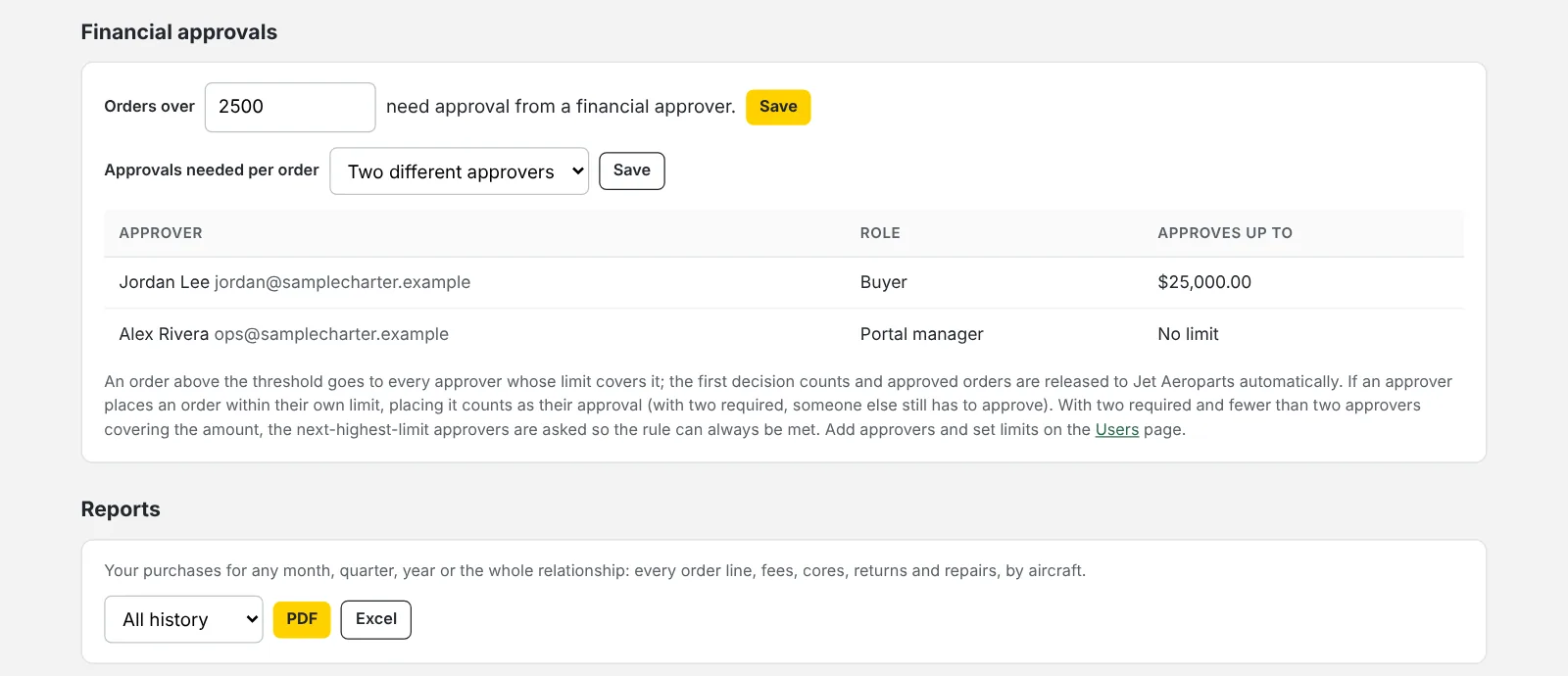
Task: Click the Buyer role cell
Action: pyautogui.click(x=884, y=282)
